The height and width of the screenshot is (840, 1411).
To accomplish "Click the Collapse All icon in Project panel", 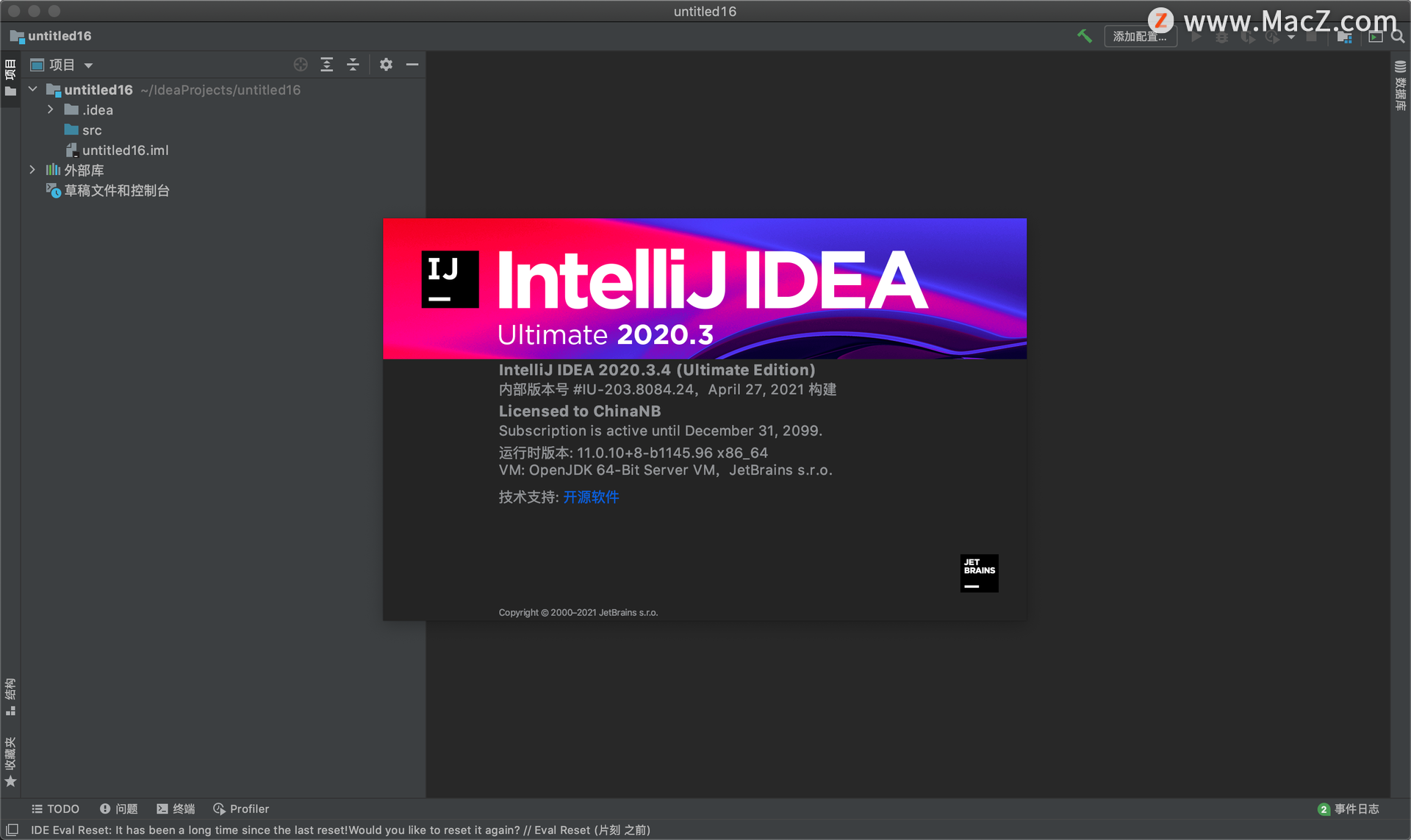I will click(x=353, y=65).
